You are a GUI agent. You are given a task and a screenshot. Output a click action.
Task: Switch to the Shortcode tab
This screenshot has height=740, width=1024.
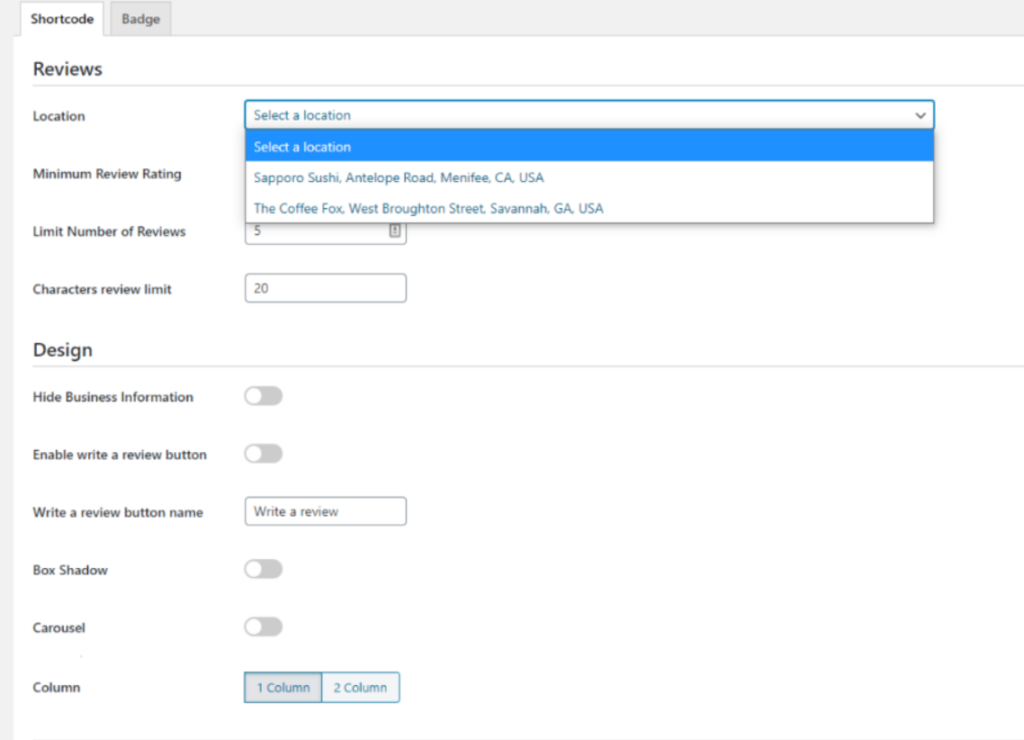tap(61, 19)
